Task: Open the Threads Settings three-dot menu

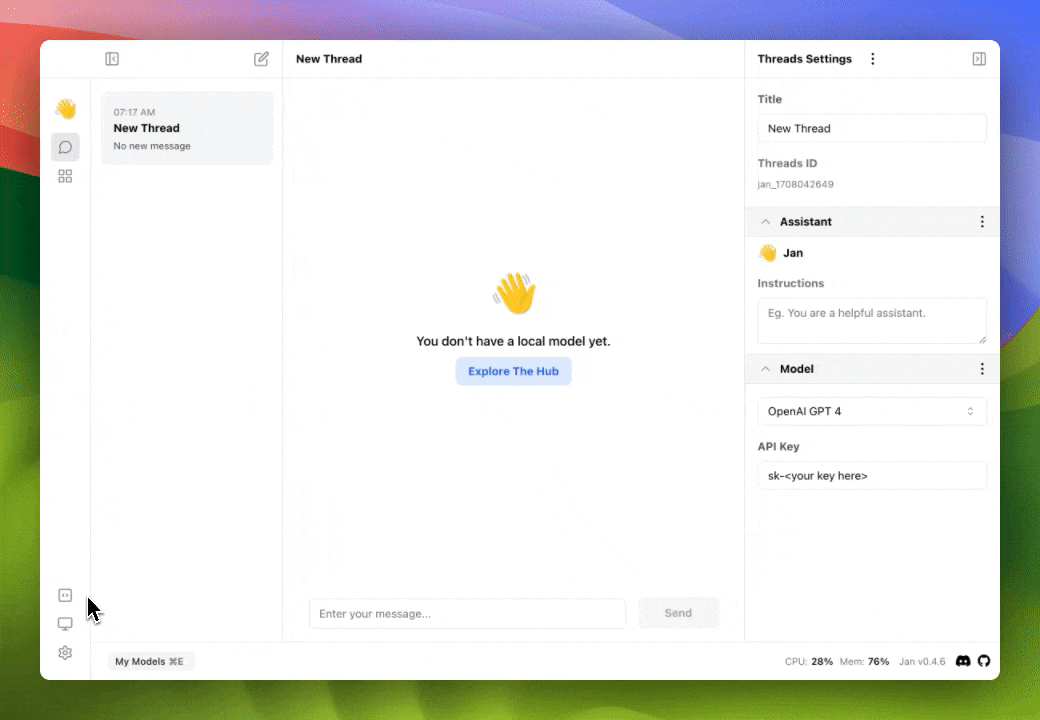Action: tap(873, 59)
